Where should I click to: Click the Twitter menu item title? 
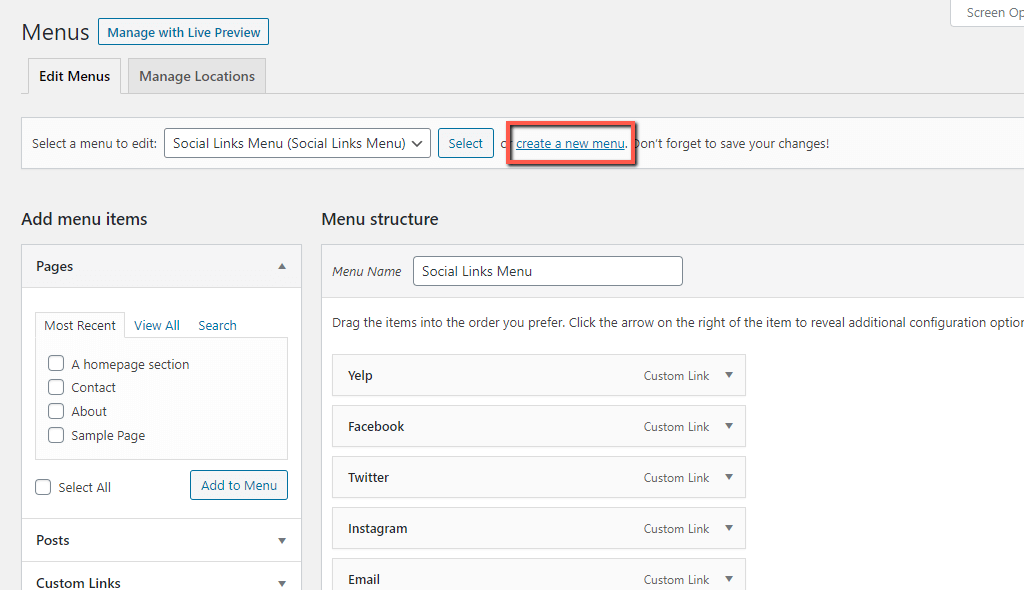coord(368,478)
